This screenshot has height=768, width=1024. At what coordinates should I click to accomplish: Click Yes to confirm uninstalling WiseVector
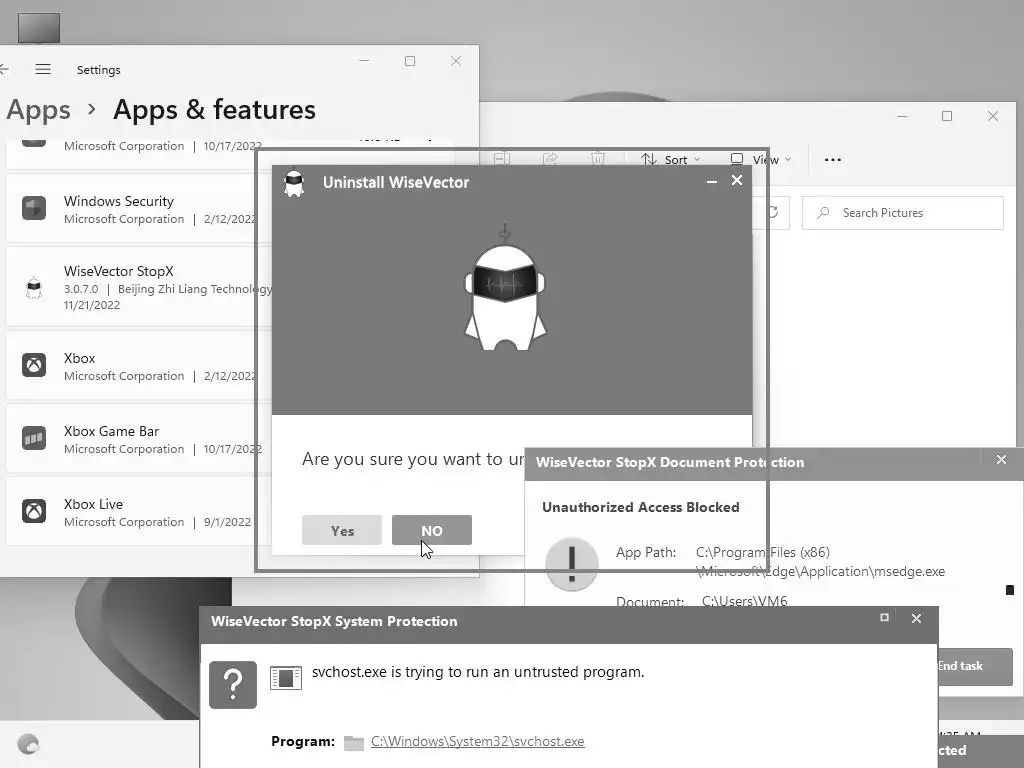342,530
